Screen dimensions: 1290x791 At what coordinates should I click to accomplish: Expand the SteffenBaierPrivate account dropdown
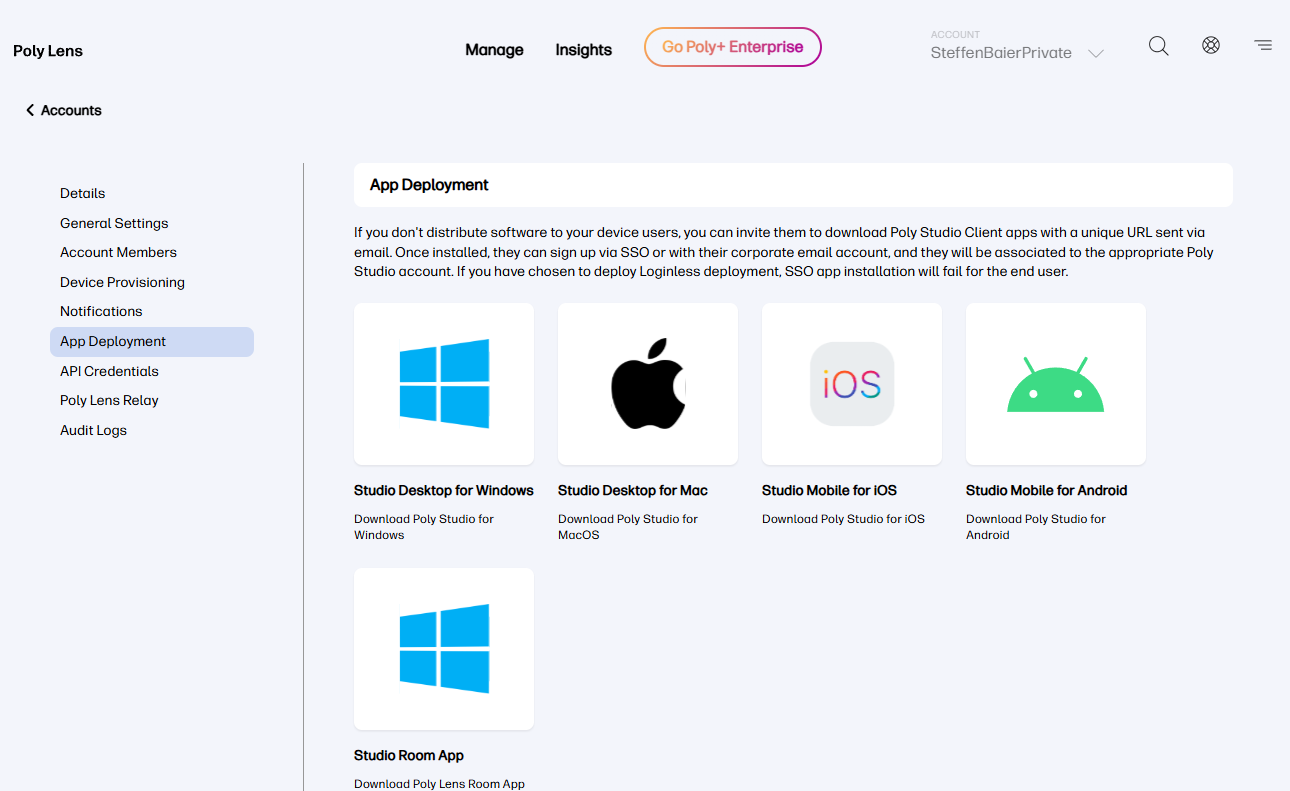1017,53
